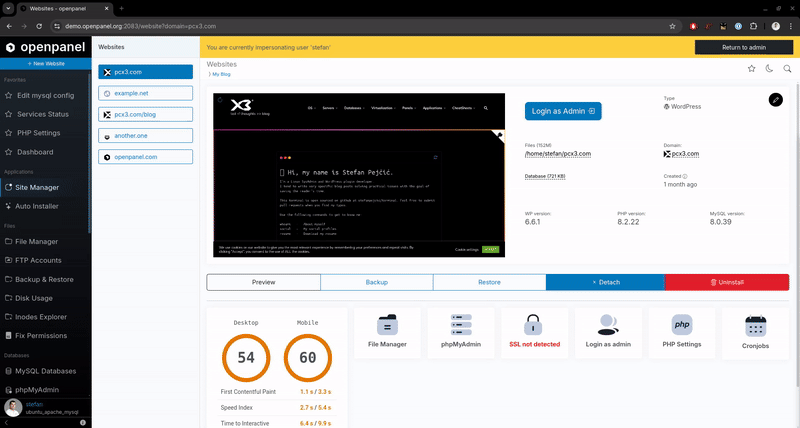Click the Detach button
Viewport: 800px width, 428px height.
(605, 282)
